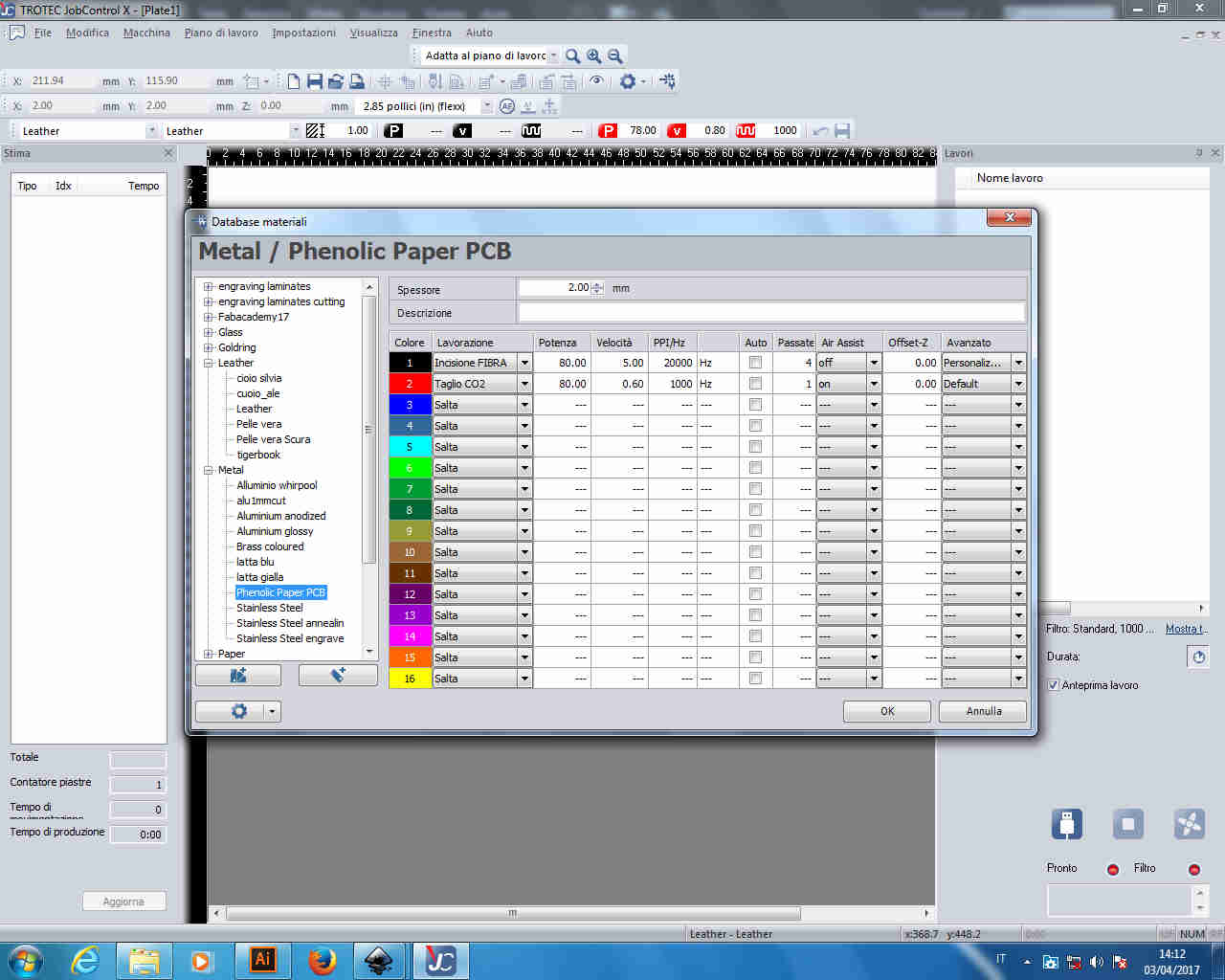Toggle Auto checkbox for color 16 row
This screenshot has width=1225, height=980.
[x=755, y=679]
